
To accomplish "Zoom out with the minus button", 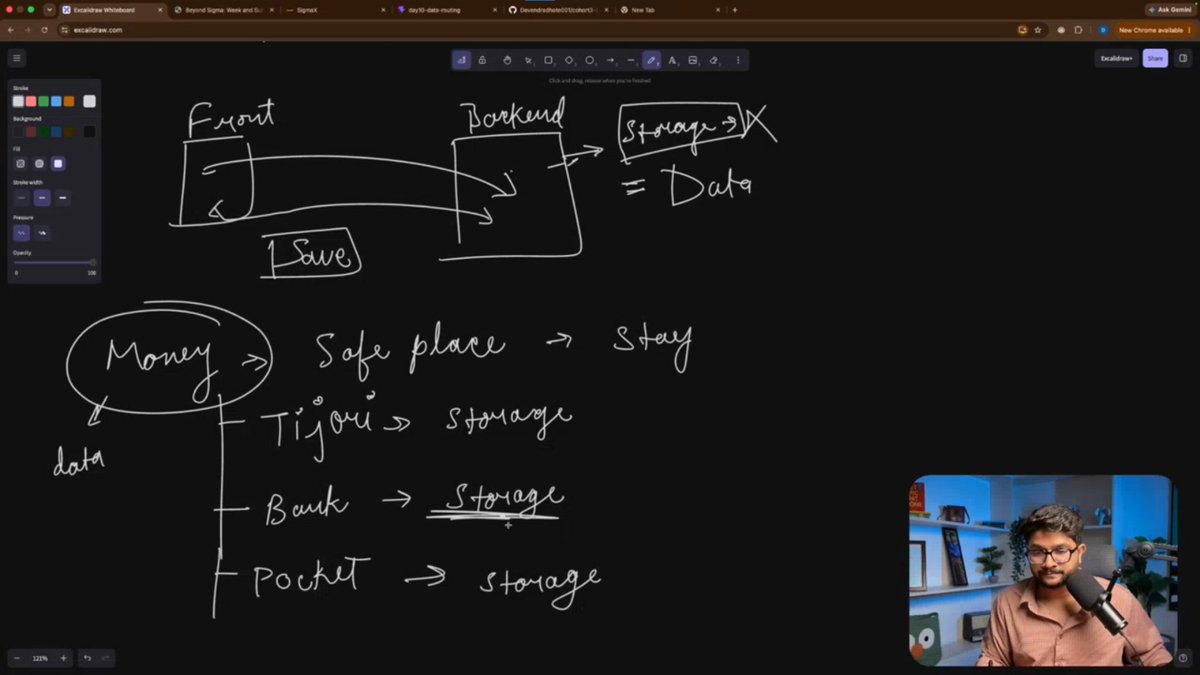I will point(17,658).
